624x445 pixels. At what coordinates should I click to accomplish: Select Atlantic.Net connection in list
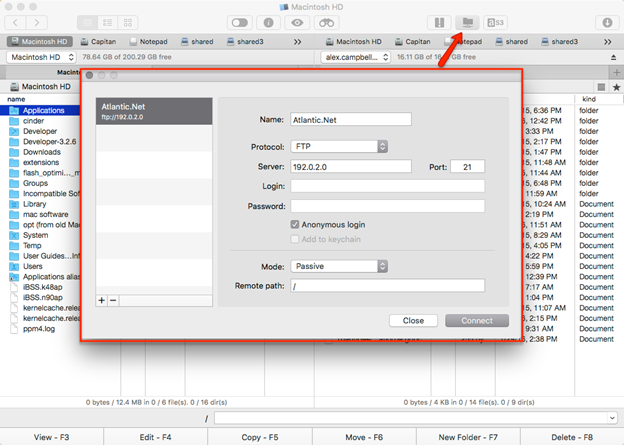pyautogui.click(x=154, y=111)
